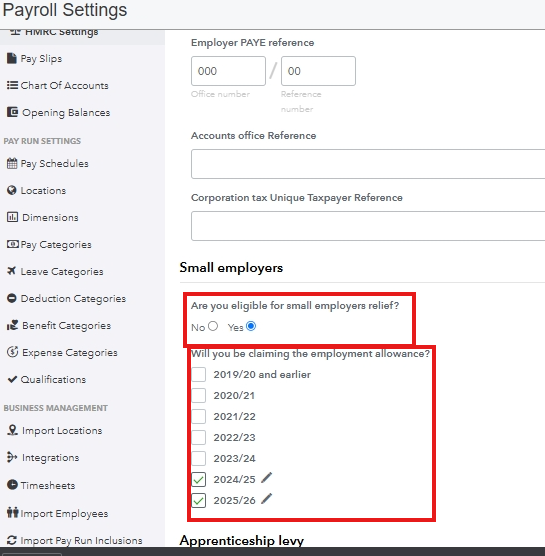The image size is (545, 556).
Task: Click the pencil icon beside 2024/25
Action: [x=266, y=478]
